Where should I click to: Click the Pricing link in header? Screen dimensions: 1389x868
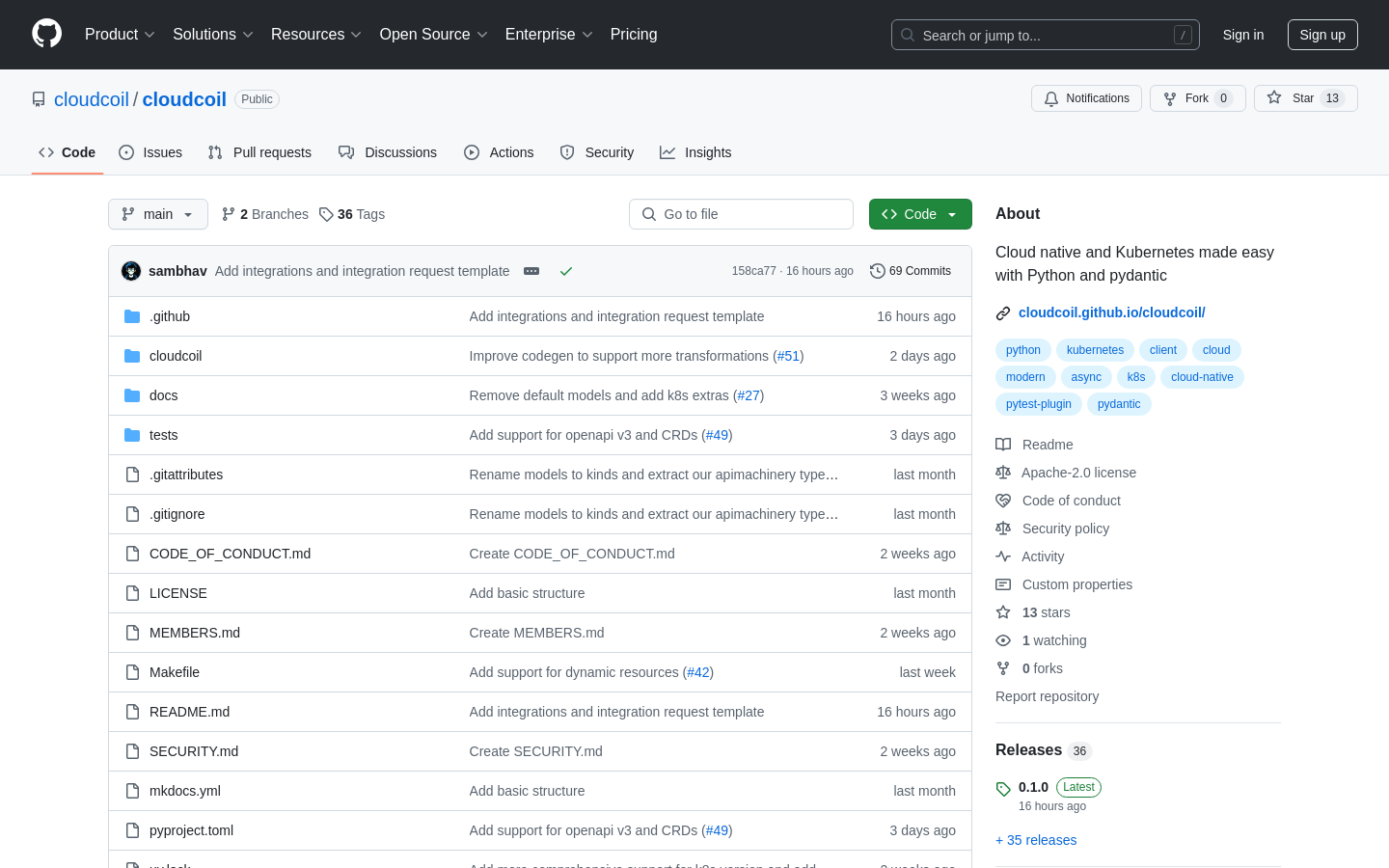click(x=634, y=34)
